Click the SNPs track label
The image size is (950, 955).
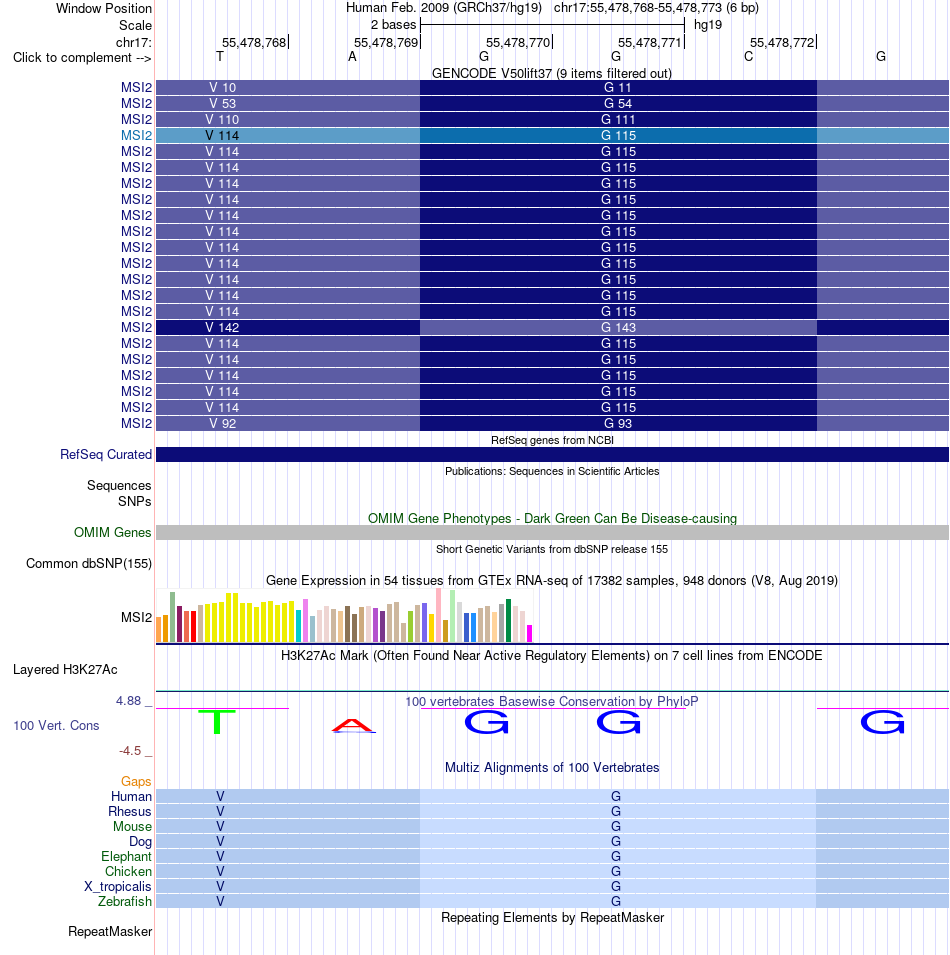(135, 501)
